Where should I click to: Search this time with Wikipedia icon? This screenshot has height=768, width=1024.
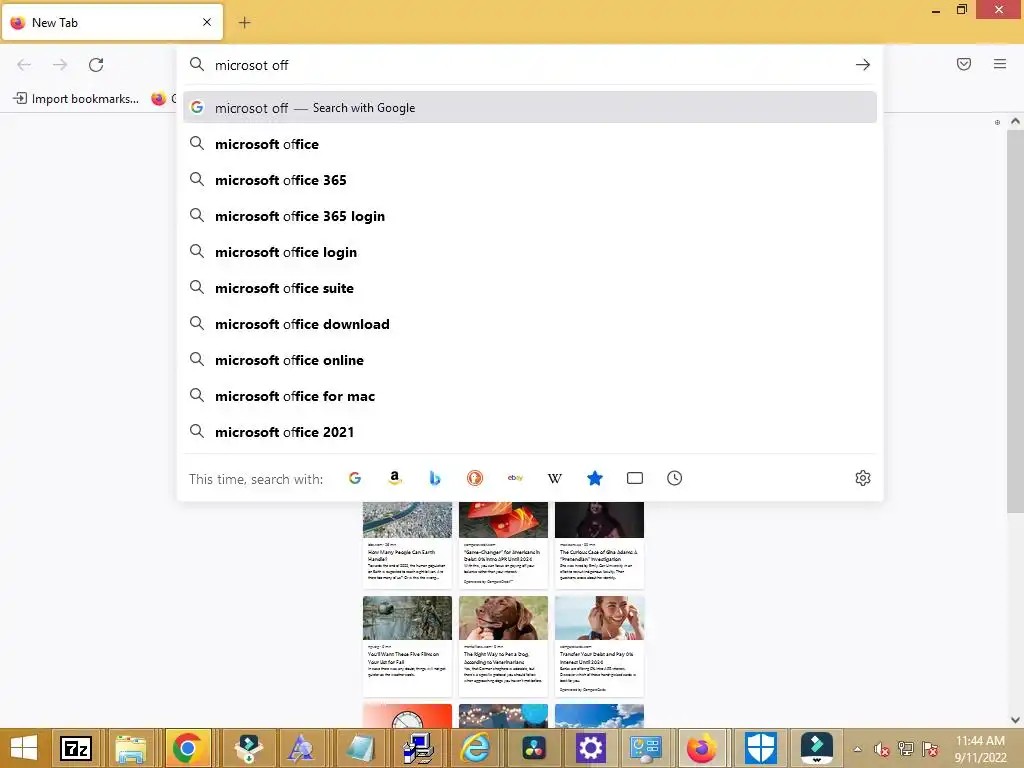[x=554, y=478]
